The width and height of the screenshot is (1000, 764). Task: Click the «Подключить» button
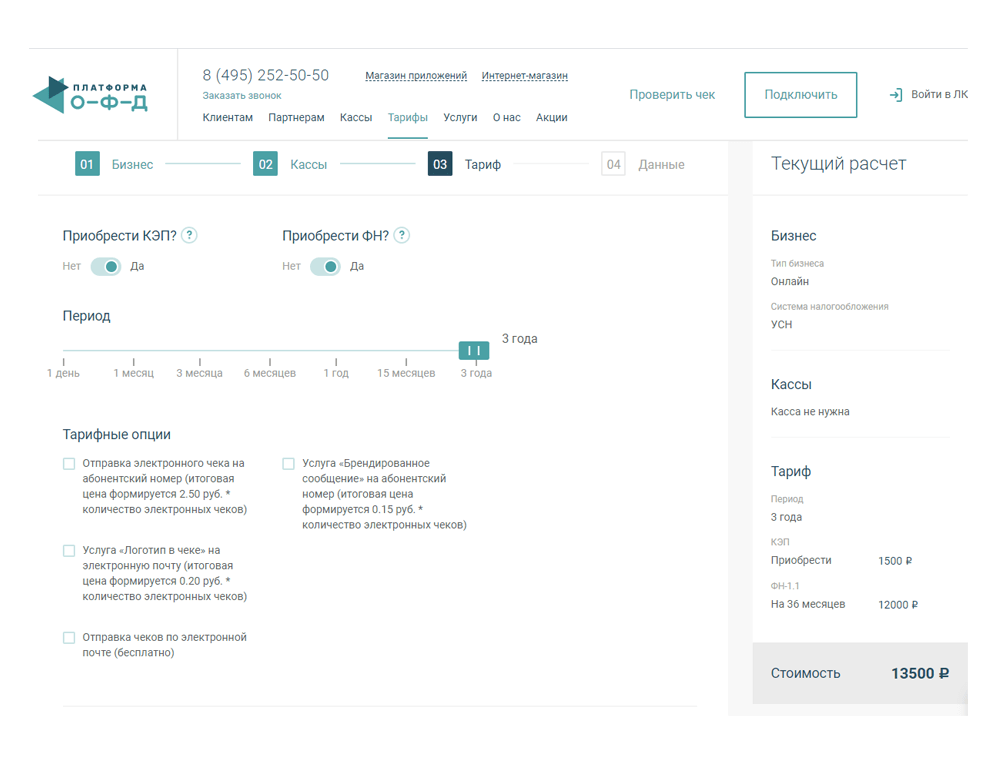pyautogui.click(x=800, y=95)
